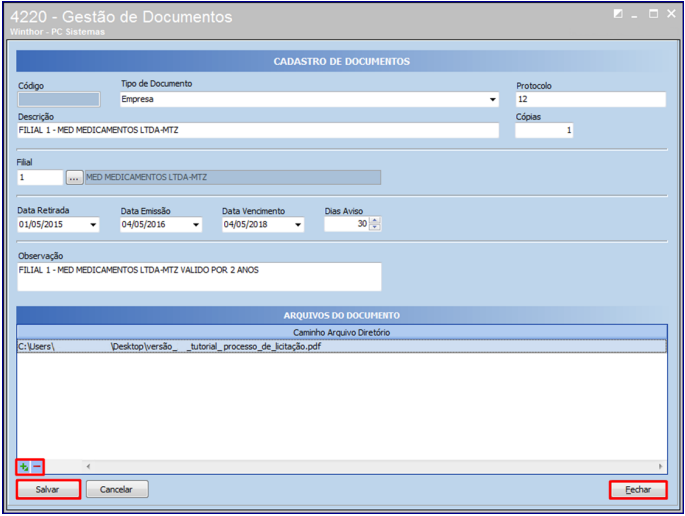
Task: Click the Data Retirada date value 01/05/2015
Action: (x=41, y=225)
